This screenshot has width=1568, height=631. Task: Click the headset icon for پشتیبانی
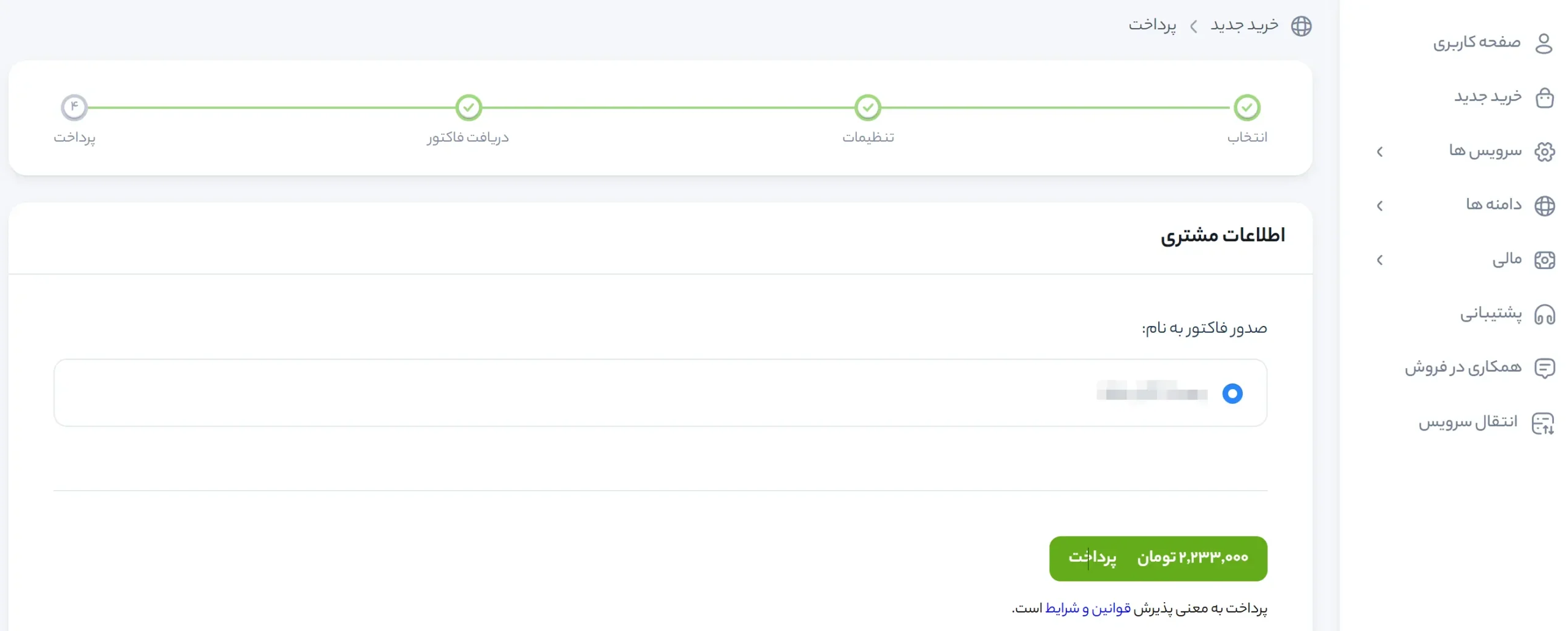click(x=1544, y=314)
